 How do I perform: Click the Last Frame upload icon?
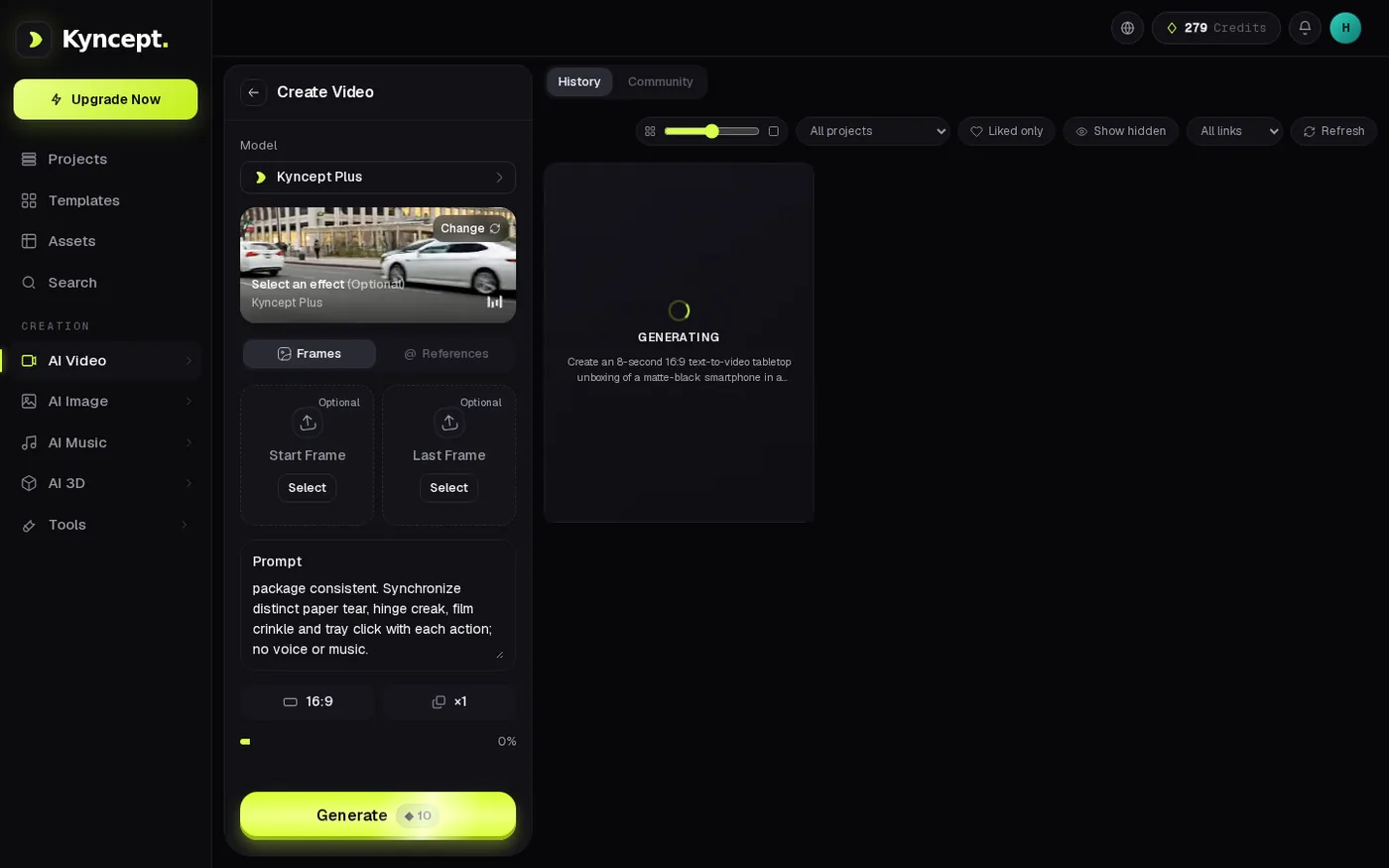449,423
